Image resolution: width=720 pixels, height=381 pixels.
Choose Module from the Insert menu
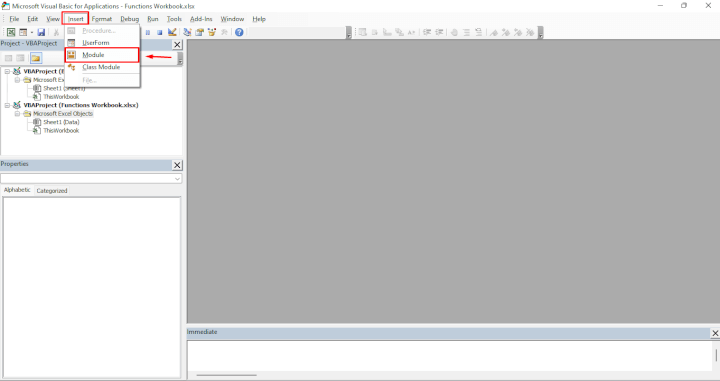[x=102, y=55]
